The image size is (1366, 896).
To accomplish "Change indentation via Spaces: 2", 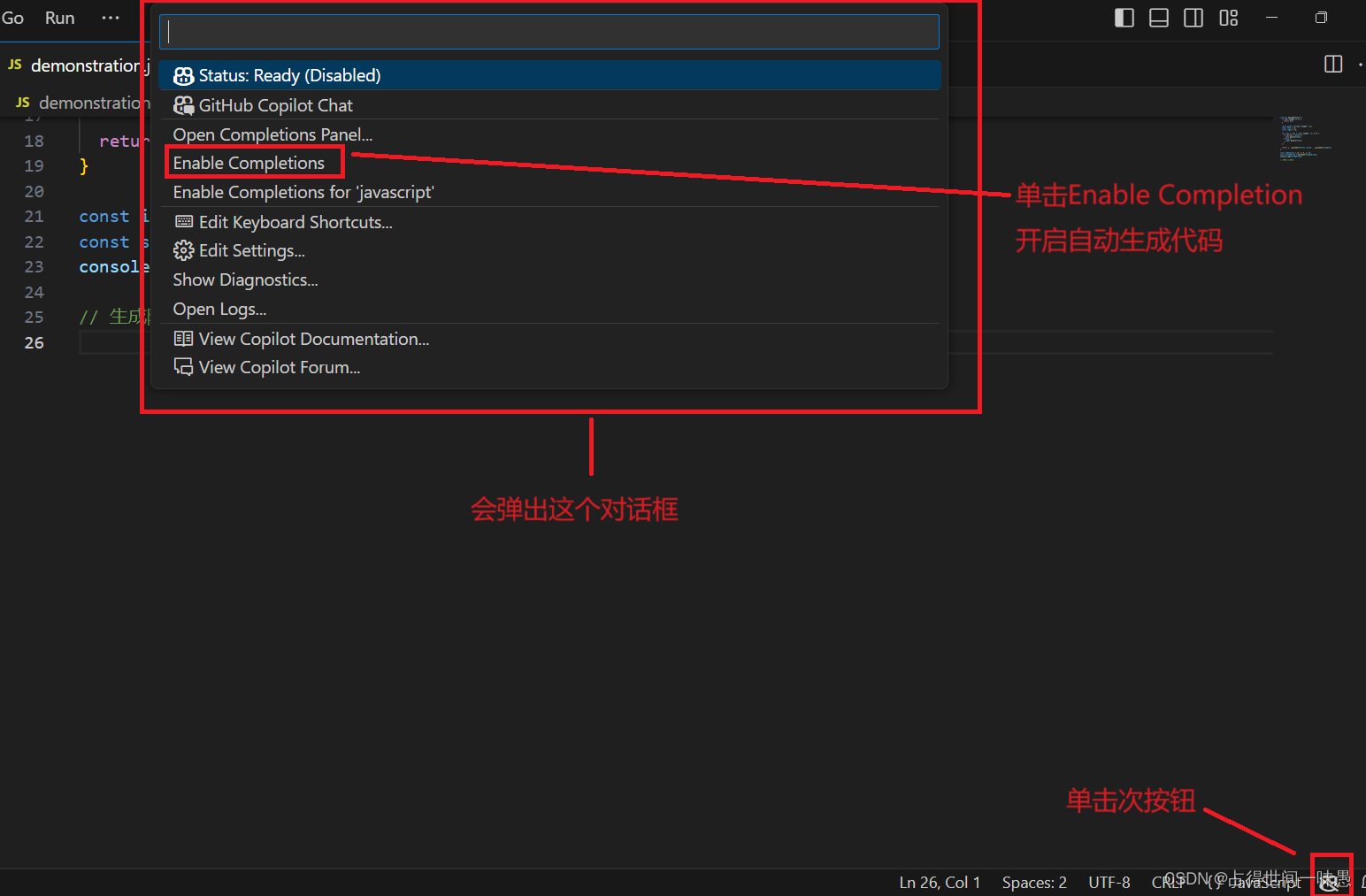I will 1034,883.
